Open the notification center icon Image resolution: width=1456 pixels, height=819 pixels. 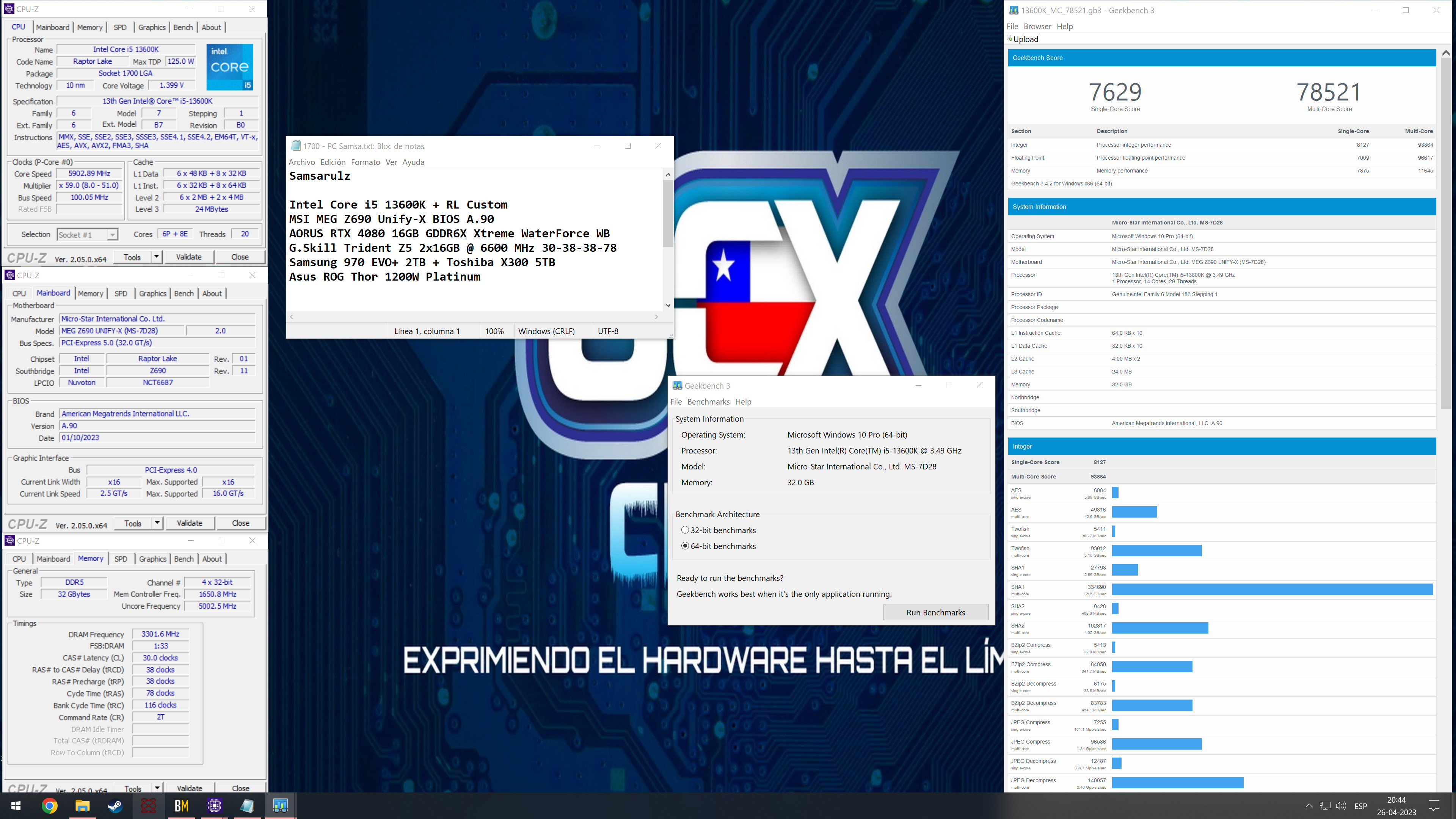(x=1434, y=805)
